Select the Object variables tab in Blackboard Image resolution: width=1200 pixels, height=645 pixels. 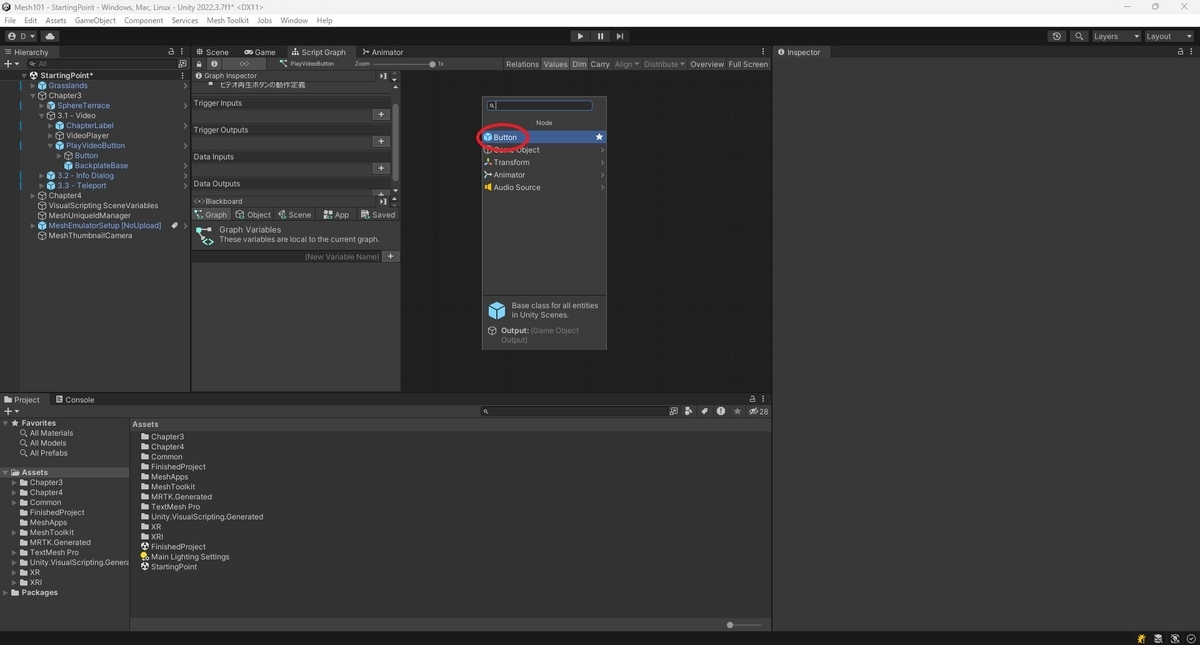coord(253,215)
